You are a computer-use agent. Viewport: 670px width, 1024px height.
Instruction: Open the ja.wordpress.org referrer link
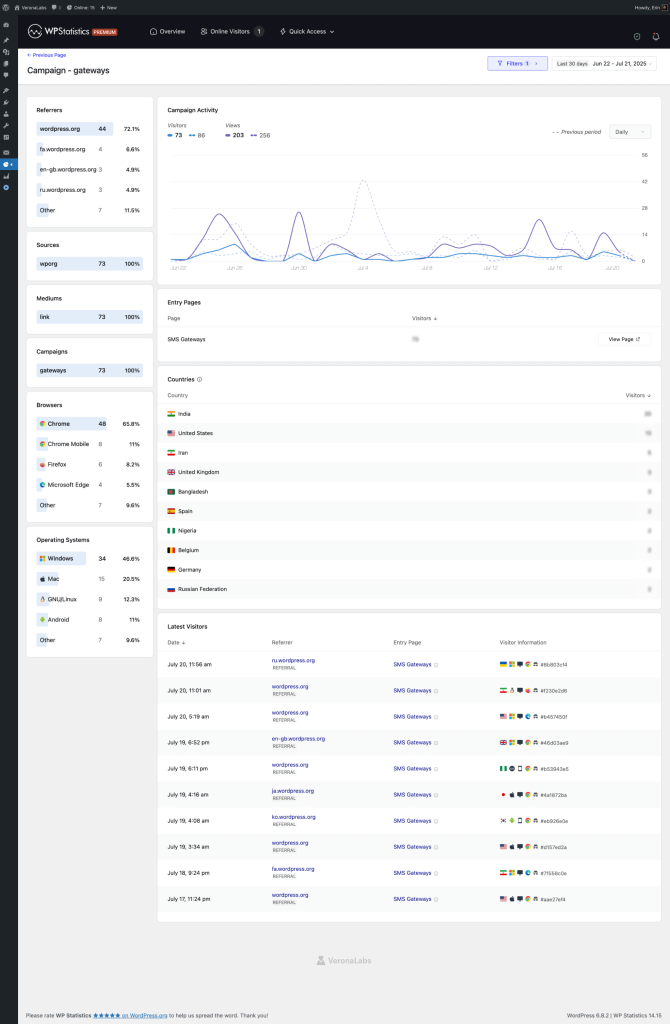(x=293, y=791)
